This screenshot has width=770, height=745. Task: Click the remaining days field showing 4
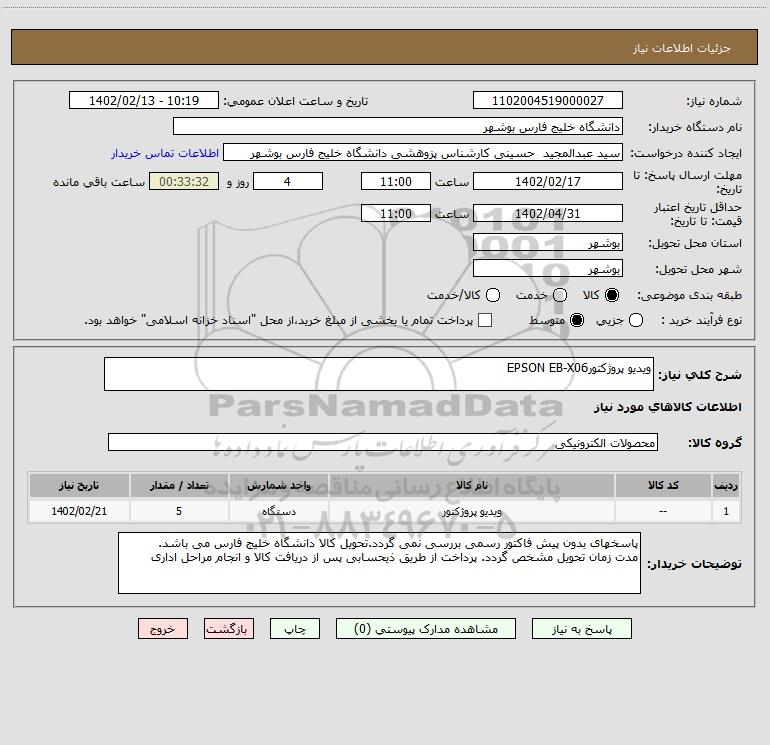pyautogui.click(x=288, y=181)
